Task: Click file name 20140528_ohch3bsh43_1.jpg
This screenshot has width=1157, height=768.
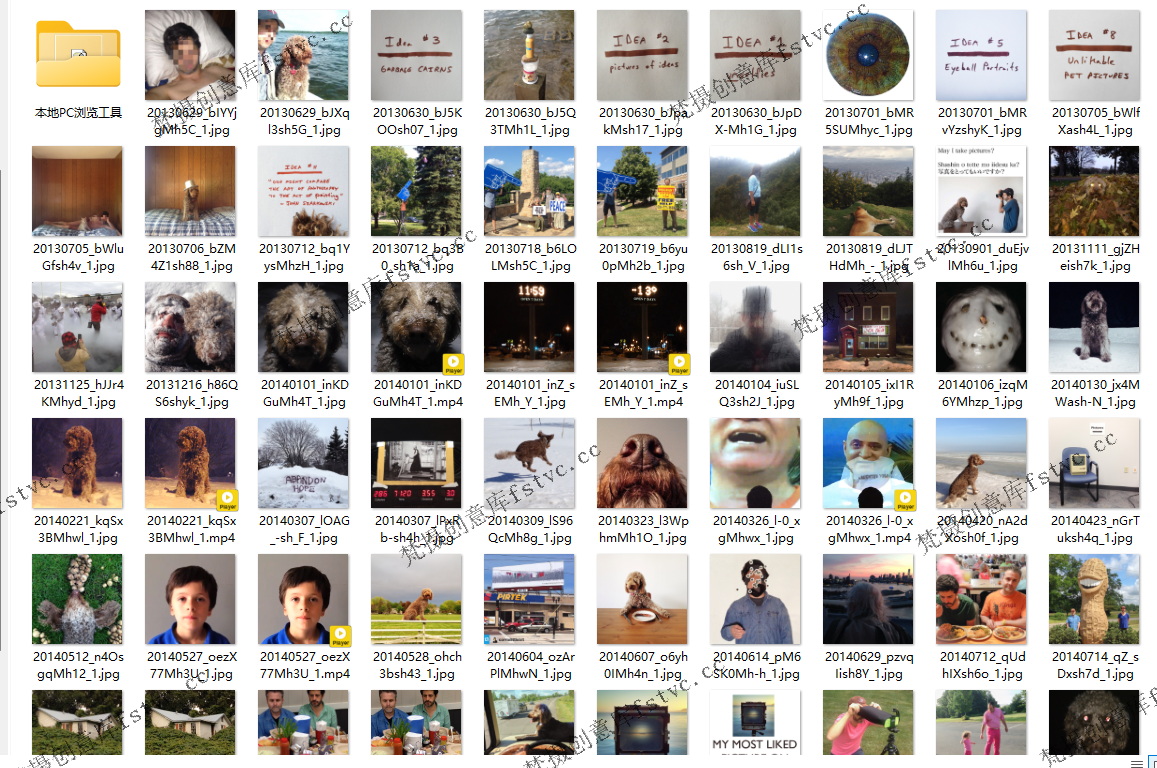Action: pyautogui.click(x=417, y=665)
